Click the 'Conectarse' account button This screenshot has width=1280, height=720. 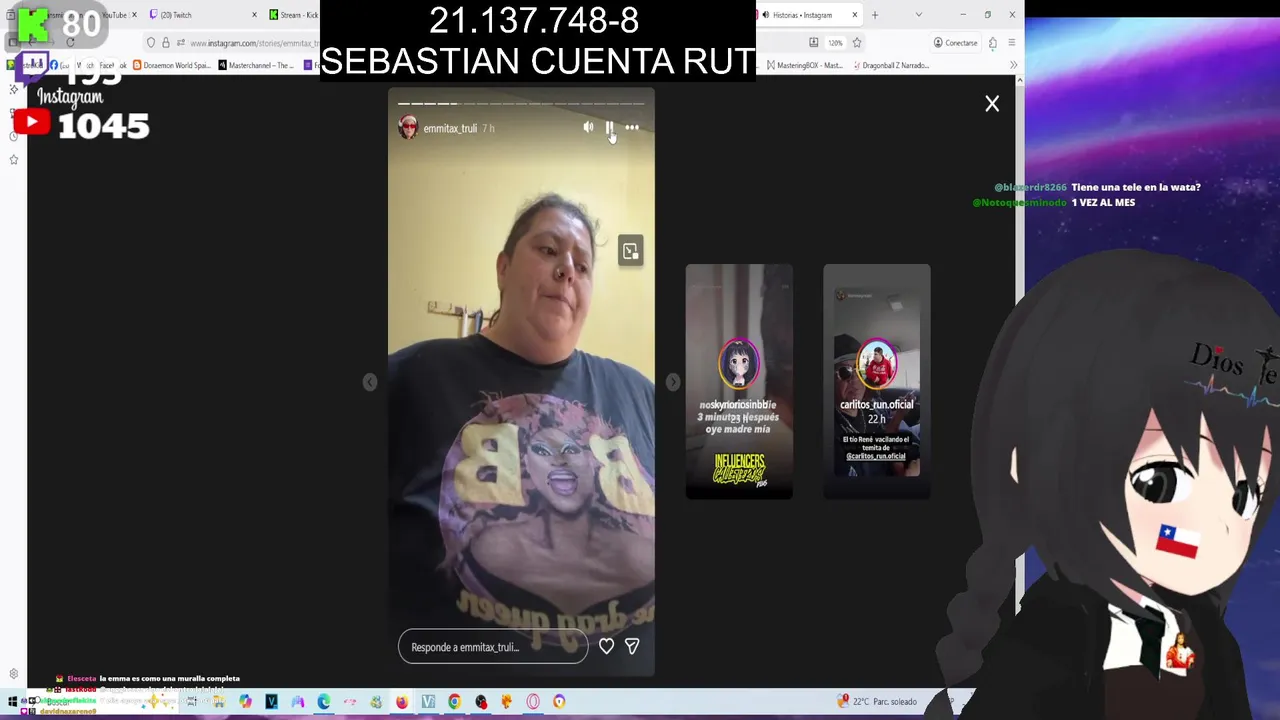click(x=955, y=43)
